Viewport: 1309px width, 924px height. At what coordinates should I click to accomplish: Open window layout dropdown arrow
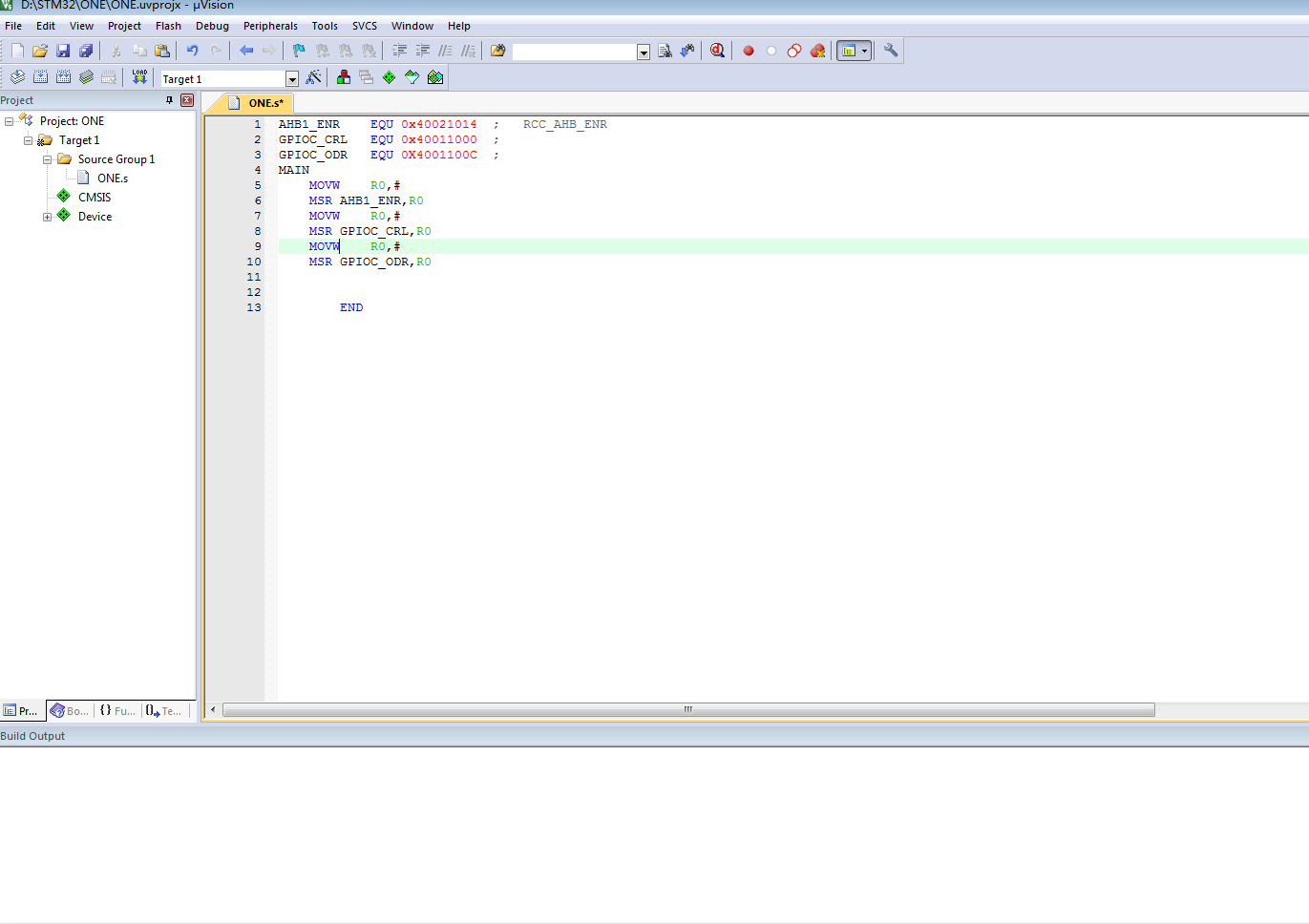[x=865, y=51]
